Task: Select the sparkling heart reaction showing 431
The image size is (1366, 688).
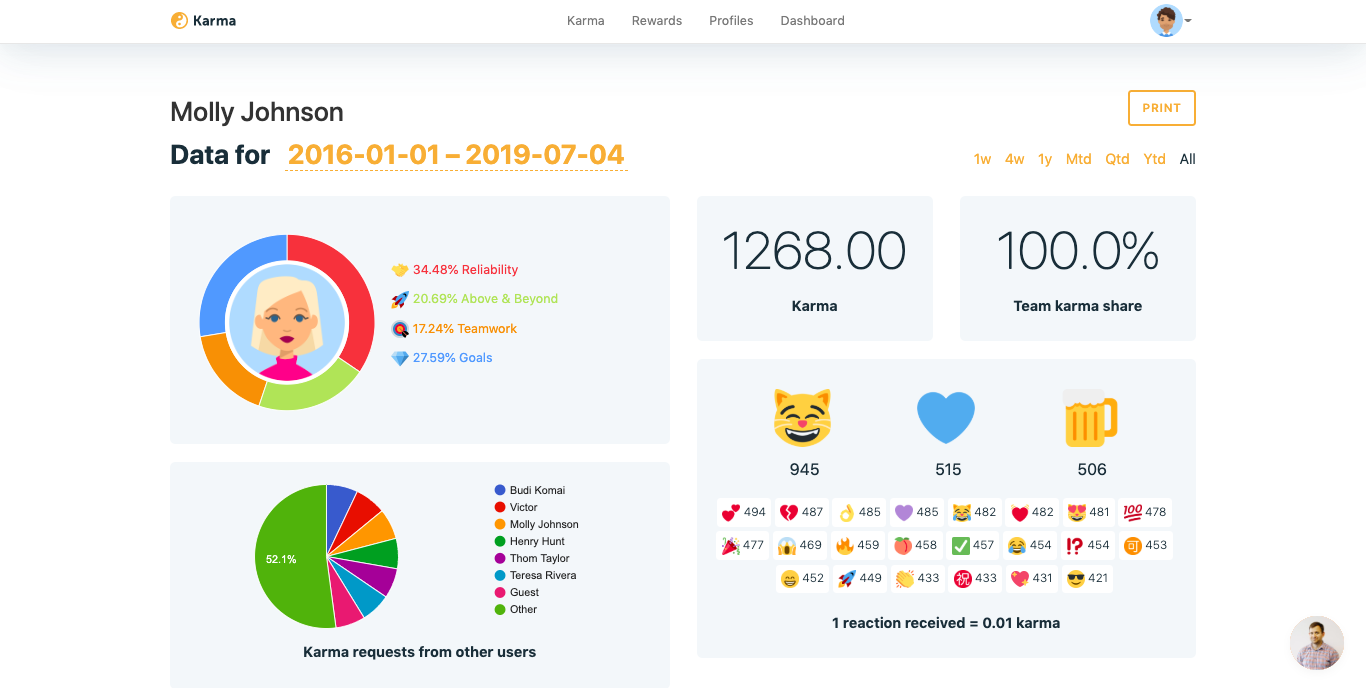Action: click(1033, 578)
